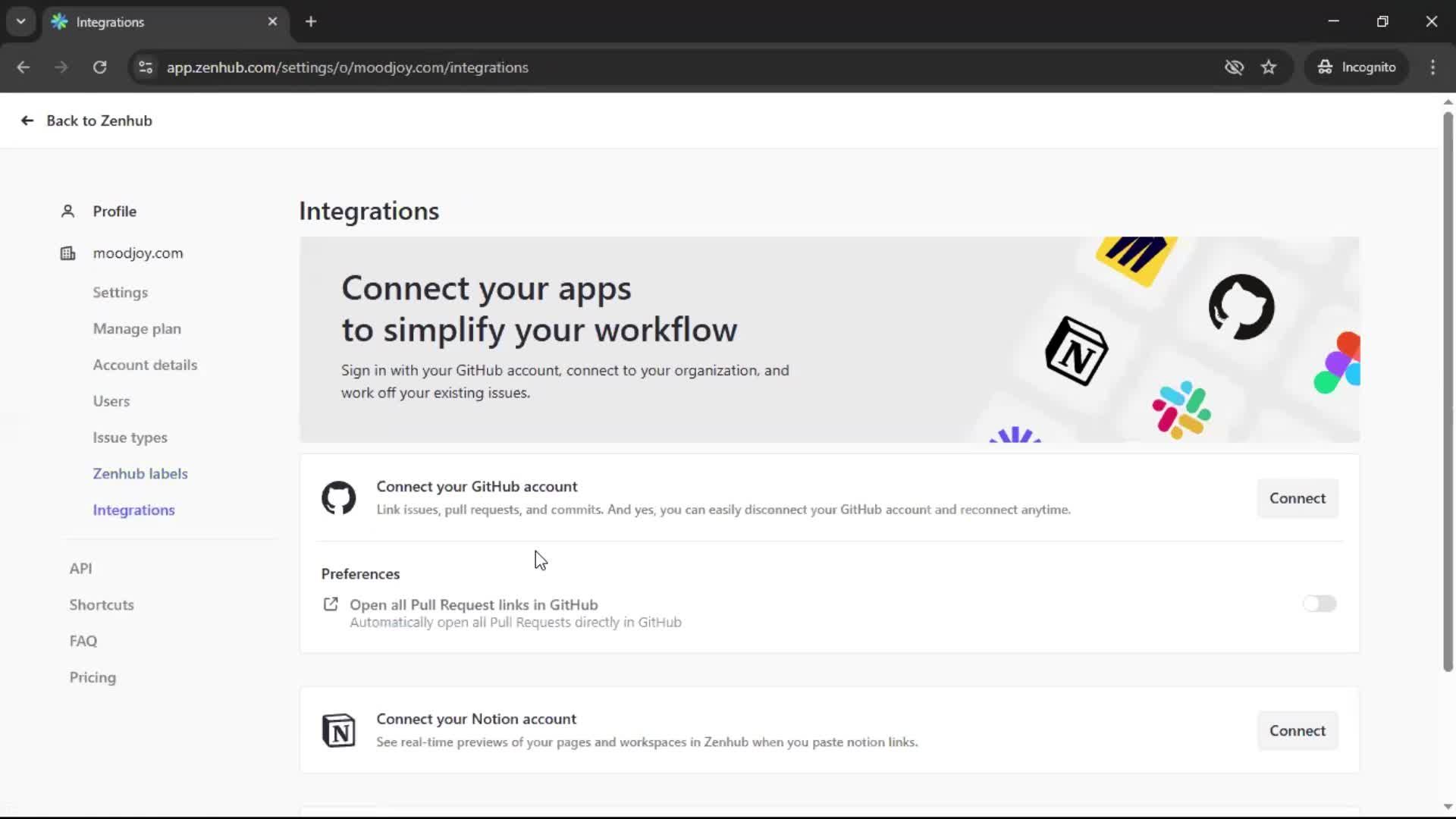
Task: Click the Notion logo icon in integrations list
Action: (x=338, y=730)
